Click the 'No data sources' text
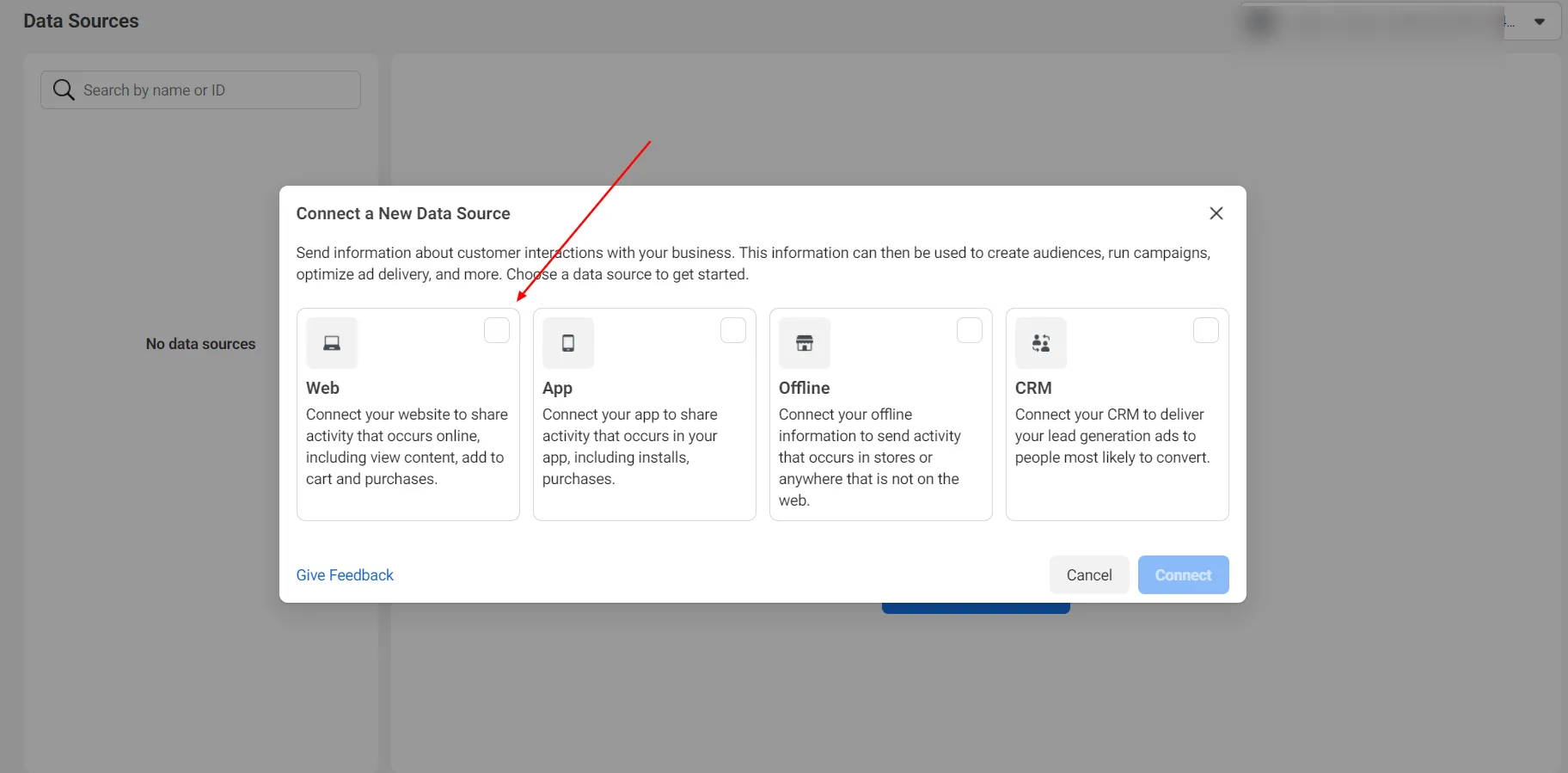 [x=200, y=344]
